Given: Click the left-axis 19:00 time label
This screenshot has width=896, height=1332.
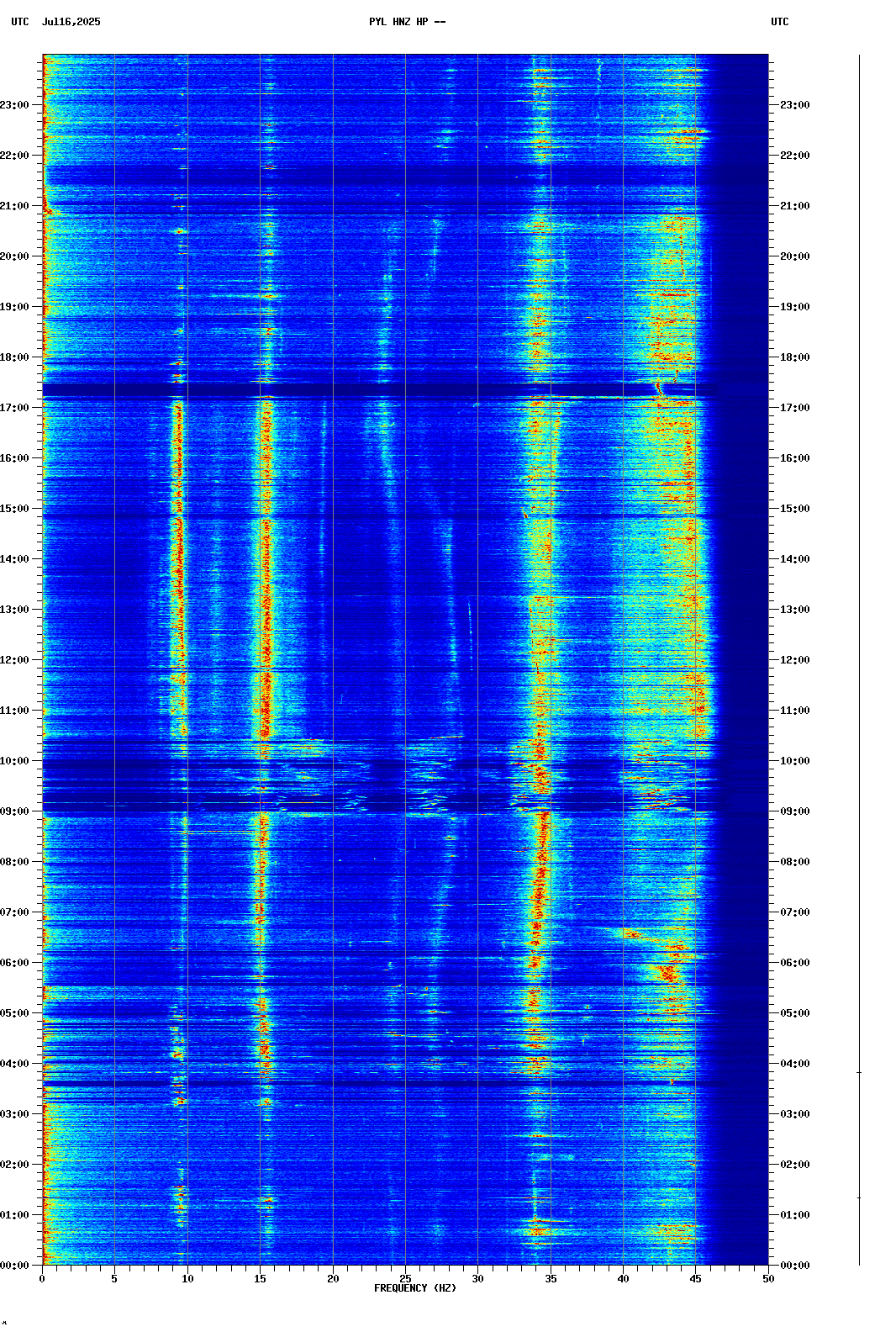Looking at the screenshot, I should (14, 307).
